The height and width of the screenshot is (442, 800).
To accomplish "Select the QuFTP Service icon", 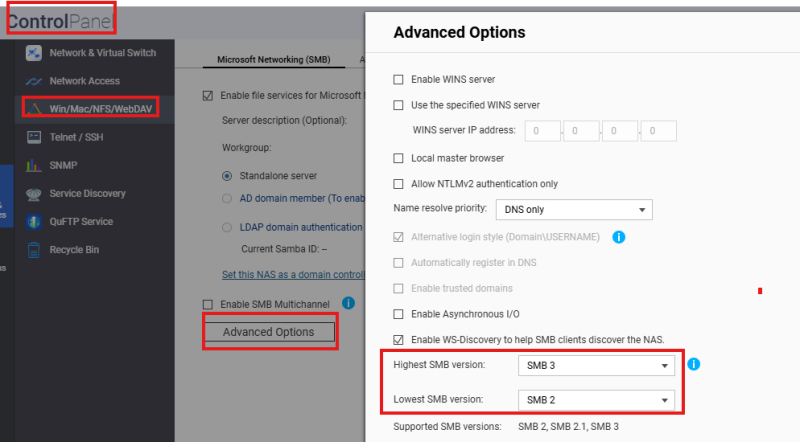I will (34, 222).
